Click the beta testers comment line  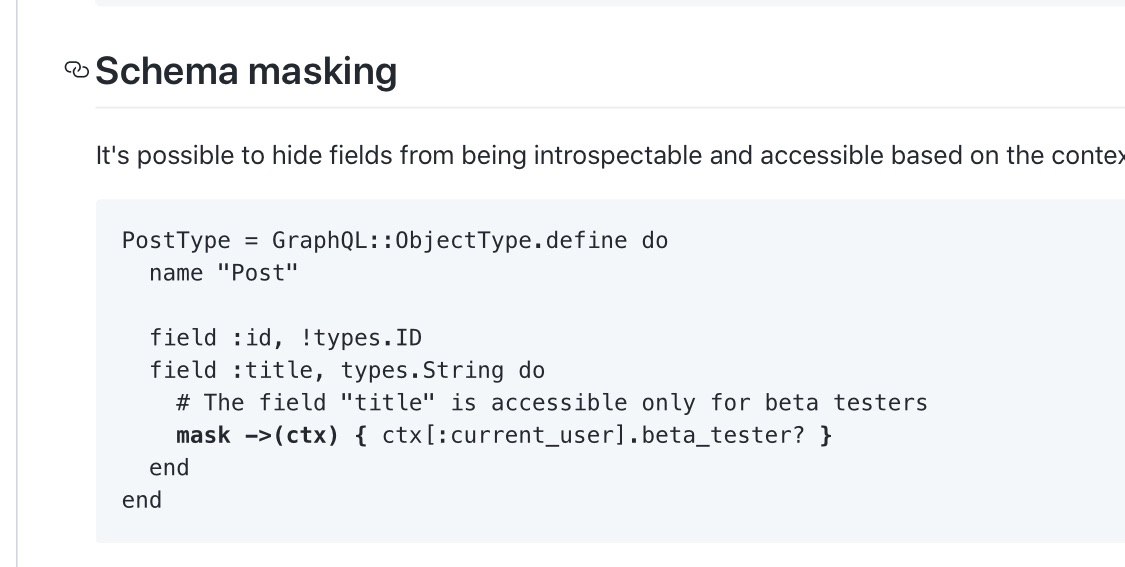(552, 403)
